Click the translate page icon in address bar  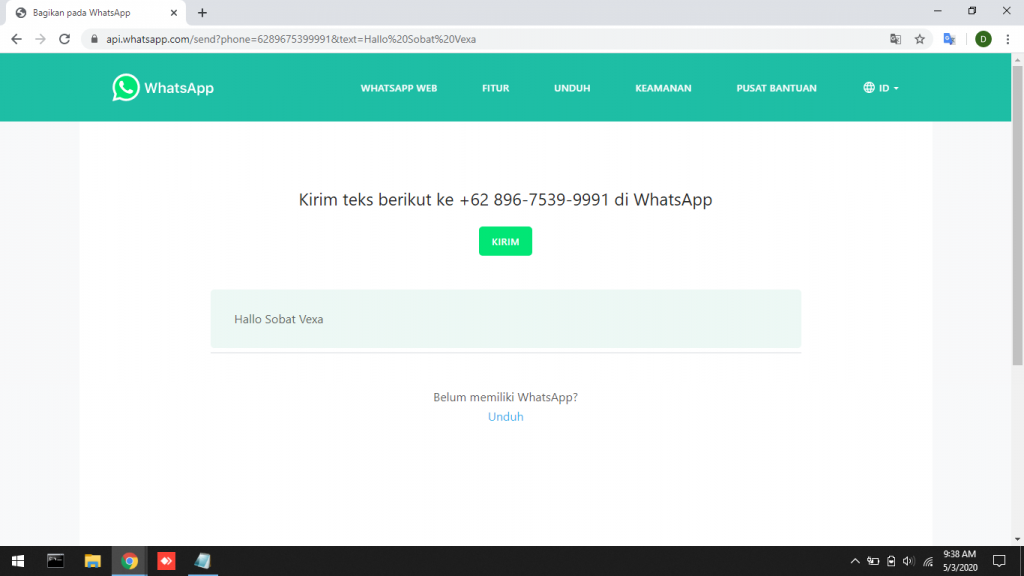pyautogui.click(x=895, y=39)
